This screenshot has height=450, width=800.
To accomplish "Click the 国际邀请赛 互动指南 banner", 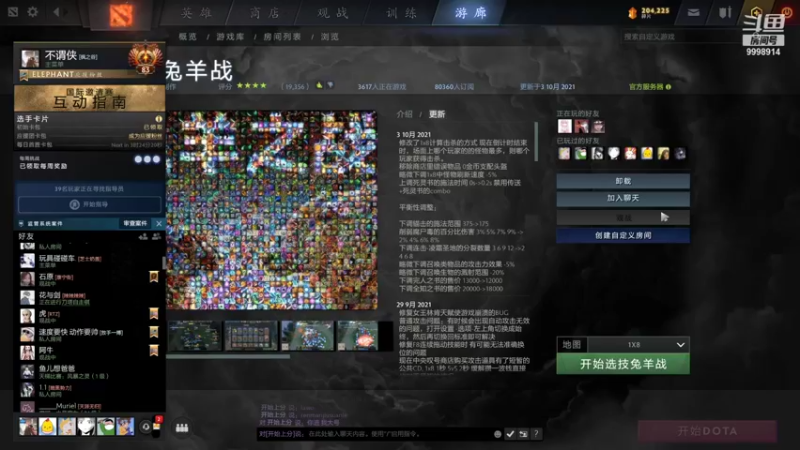I will coord(89,98).
